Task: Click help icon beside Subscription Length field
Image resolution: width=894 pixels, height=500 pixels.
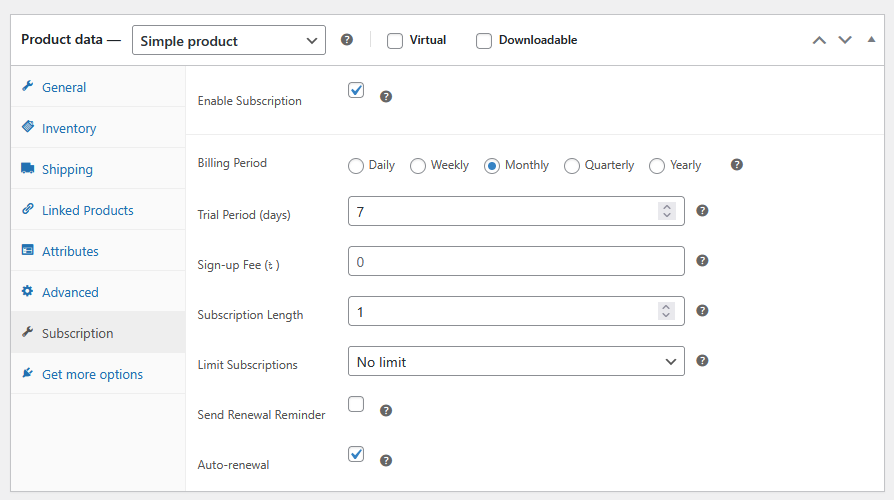Action: pyautogui.click(x=702, y=311)
